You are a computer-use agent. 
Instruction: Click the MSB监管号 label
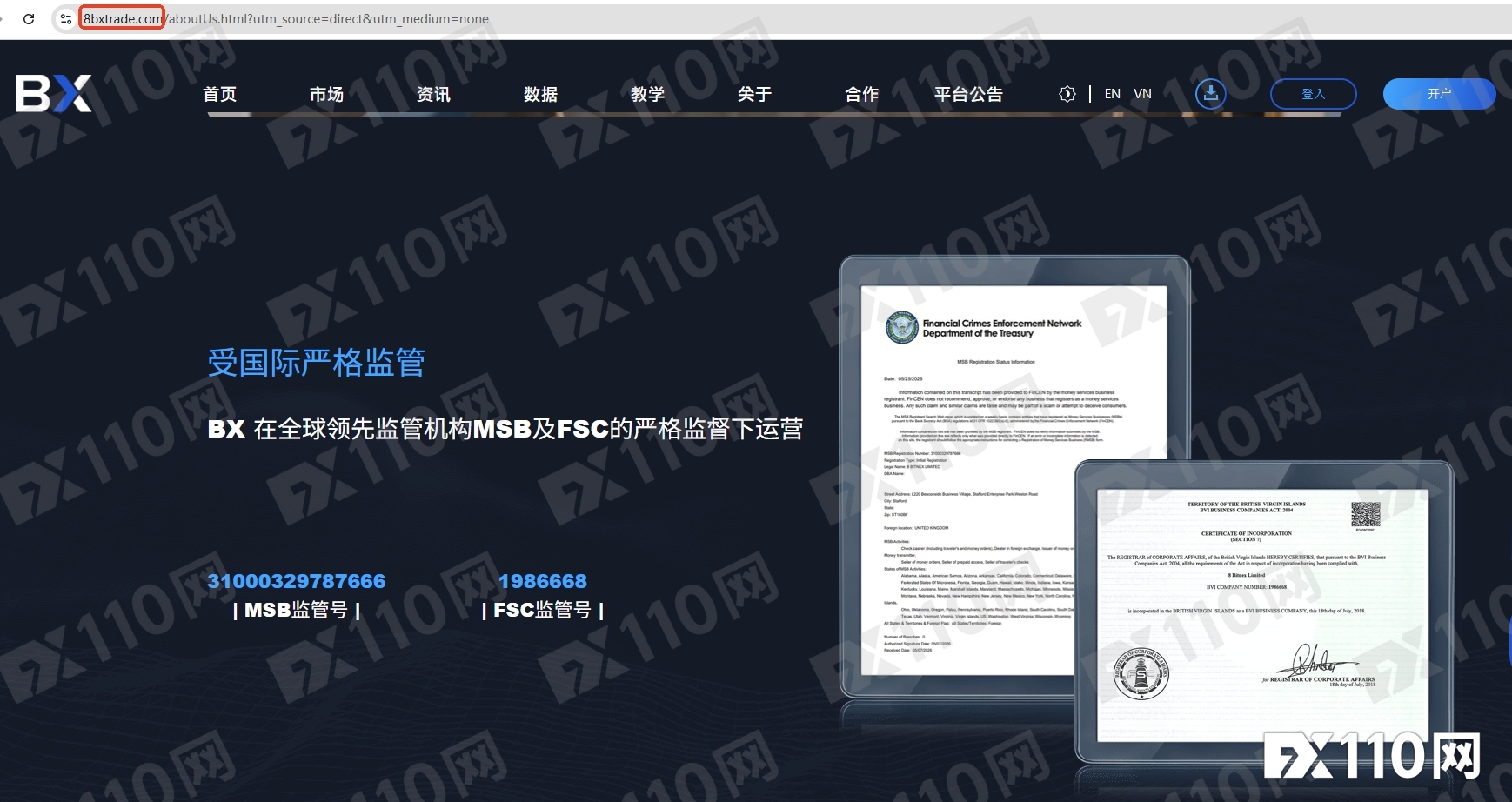click(297, 611)
